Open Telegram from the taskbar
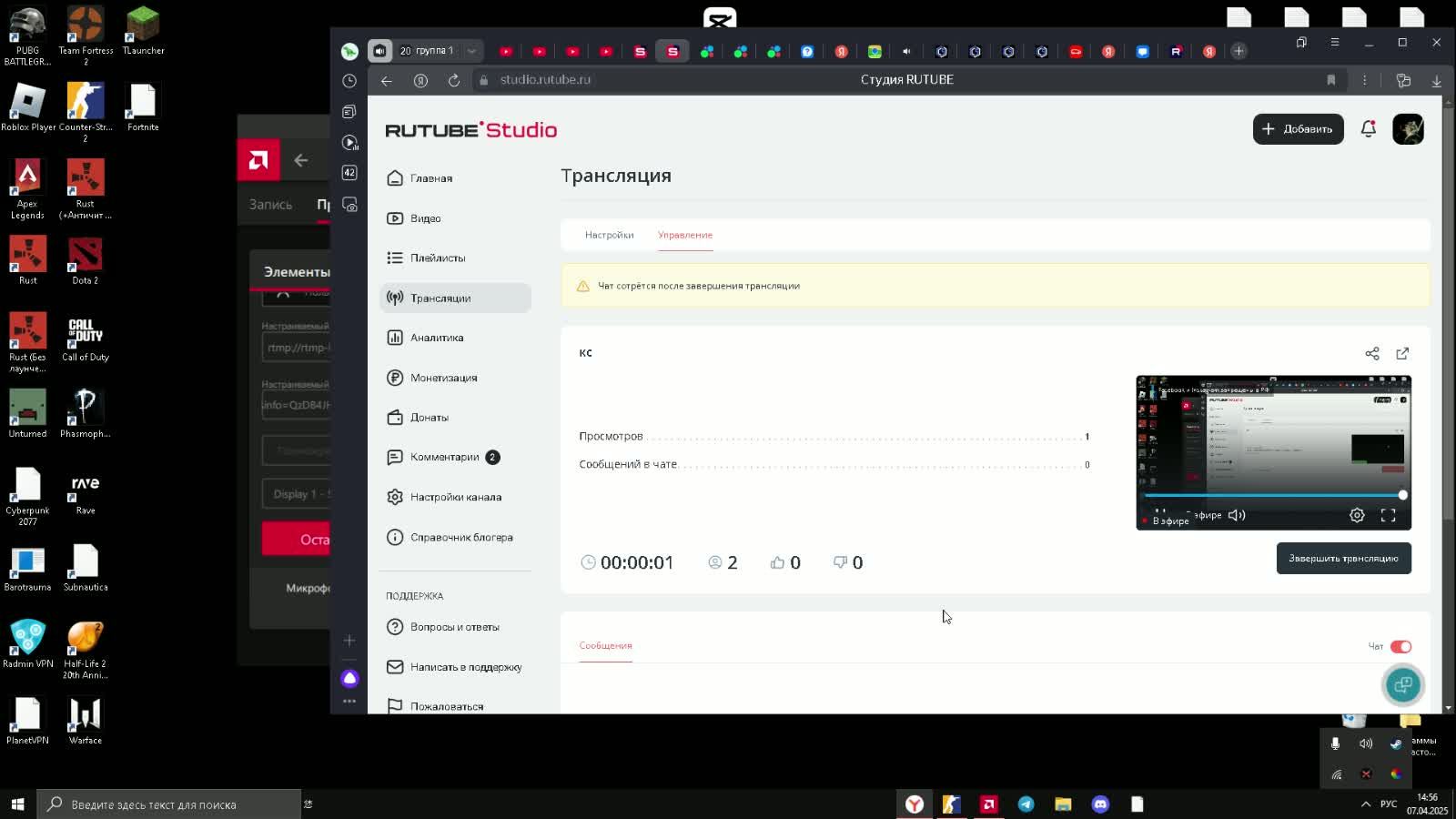Image resolution: width=1456 pixels, height=819 pixels. (x=1026, y=804)
